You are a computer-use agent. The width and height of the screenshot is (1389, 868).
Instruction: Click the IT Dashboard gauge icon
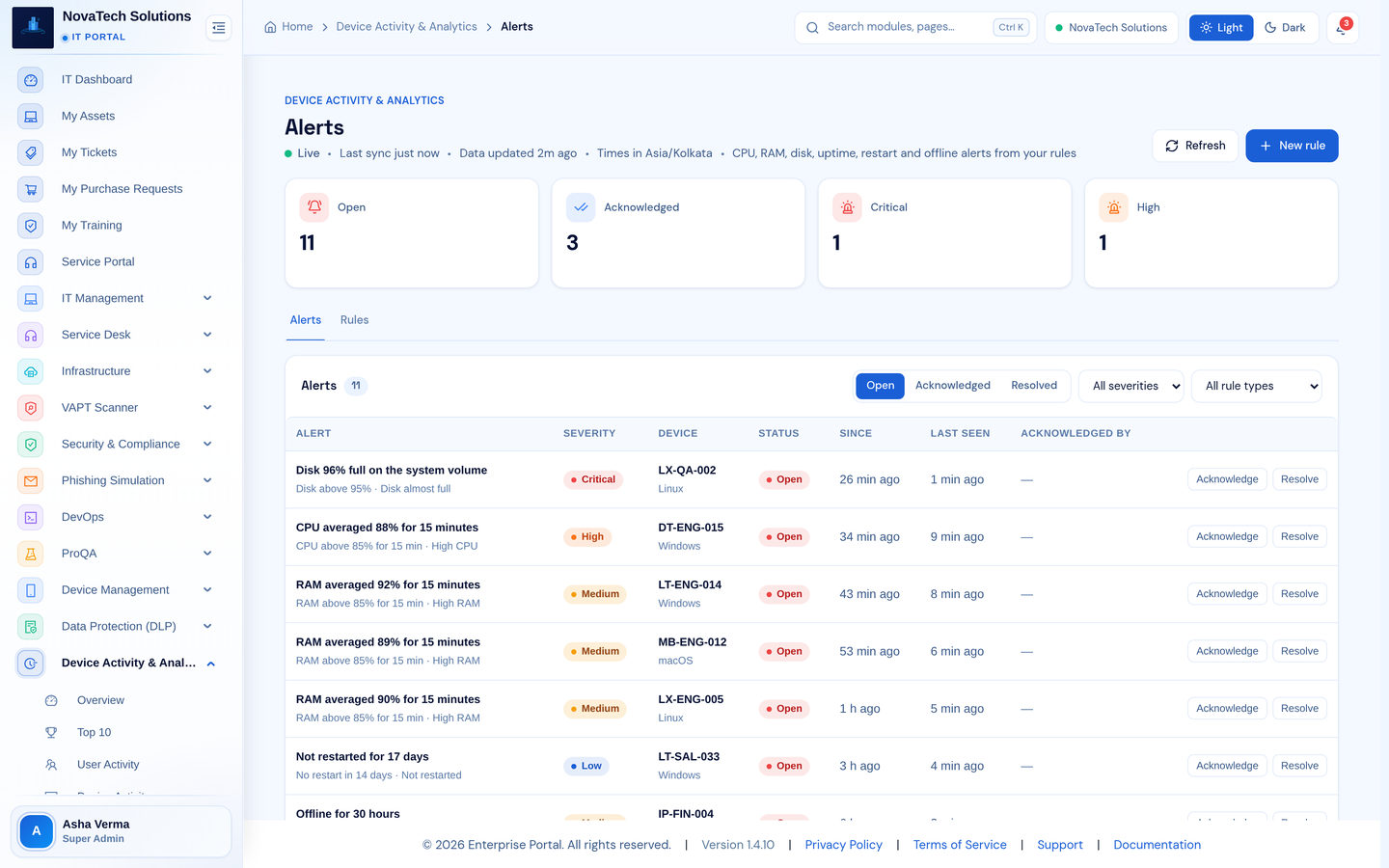(x=31, y=80)
